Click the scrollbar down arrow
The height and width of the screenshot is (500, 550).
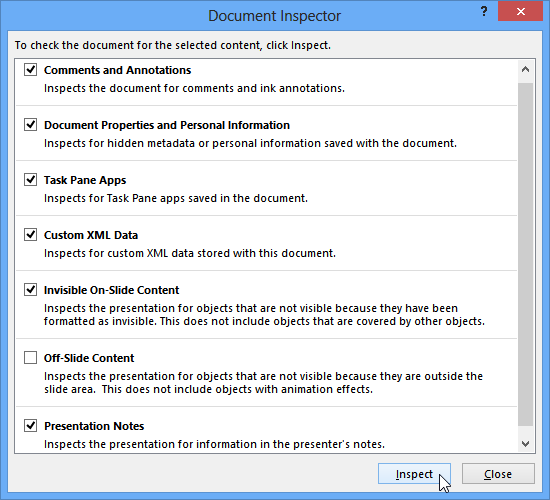tap(525, 444)
